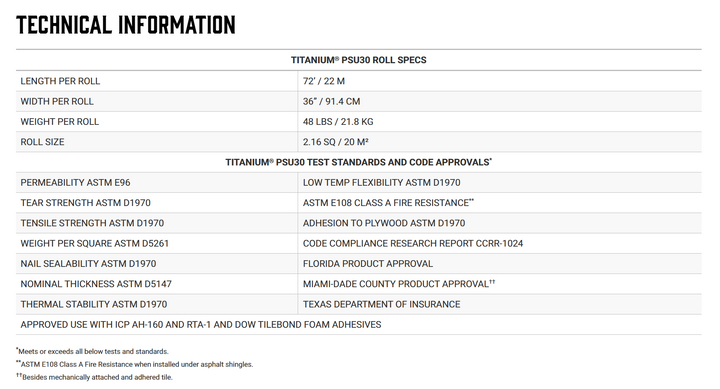720x389 pixels.
Task: Select the 36" / 91.4 CM value
Action: tap(332, 101)
